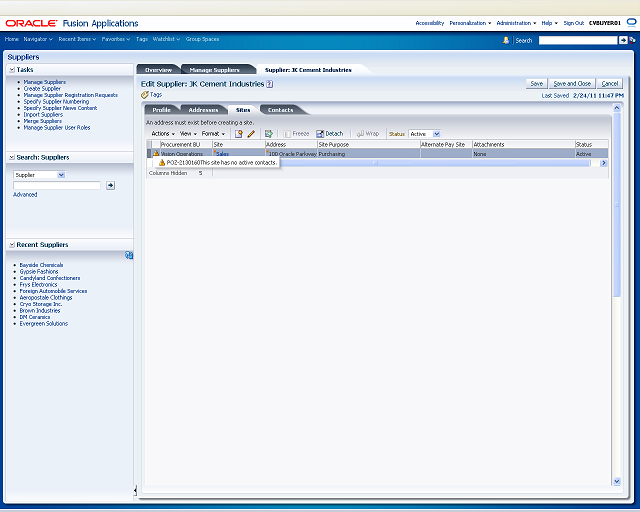640x512 pixels.
Task: Click the Sign Out link
Action: 573,23
